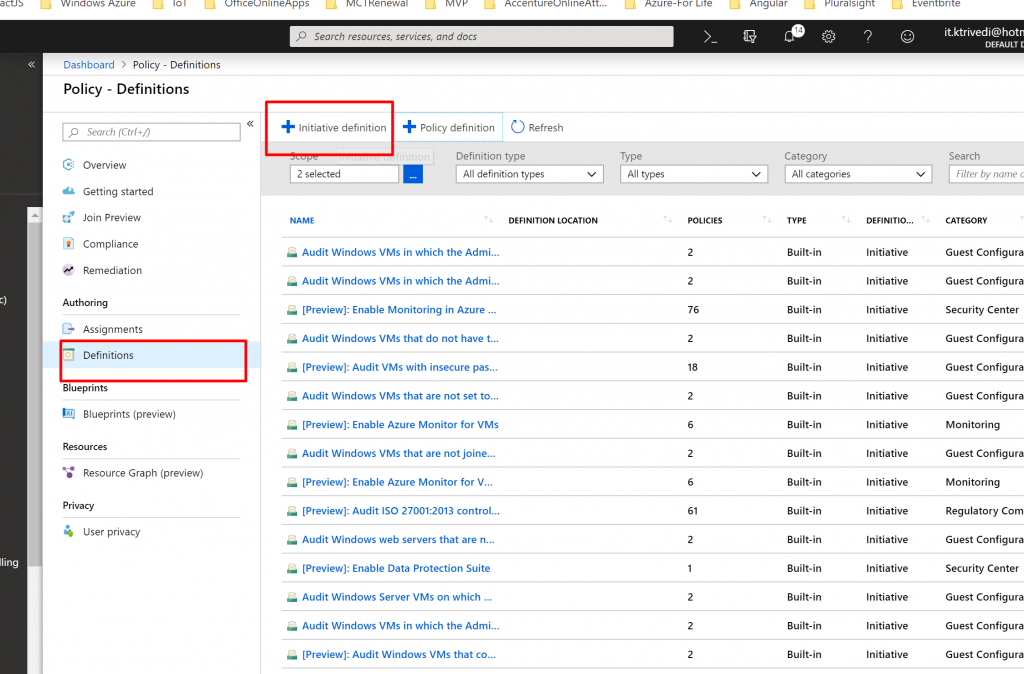Open the Definition type dropdown

(529, 174)
